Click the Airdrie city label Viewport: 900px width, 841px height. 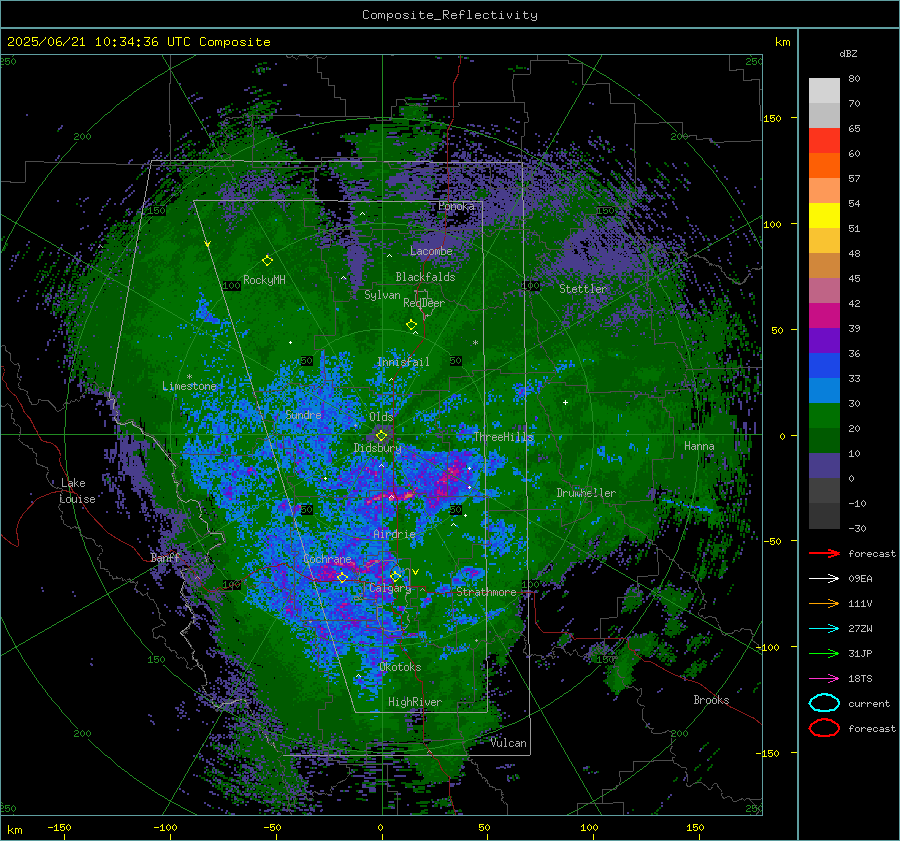point(394,534)
